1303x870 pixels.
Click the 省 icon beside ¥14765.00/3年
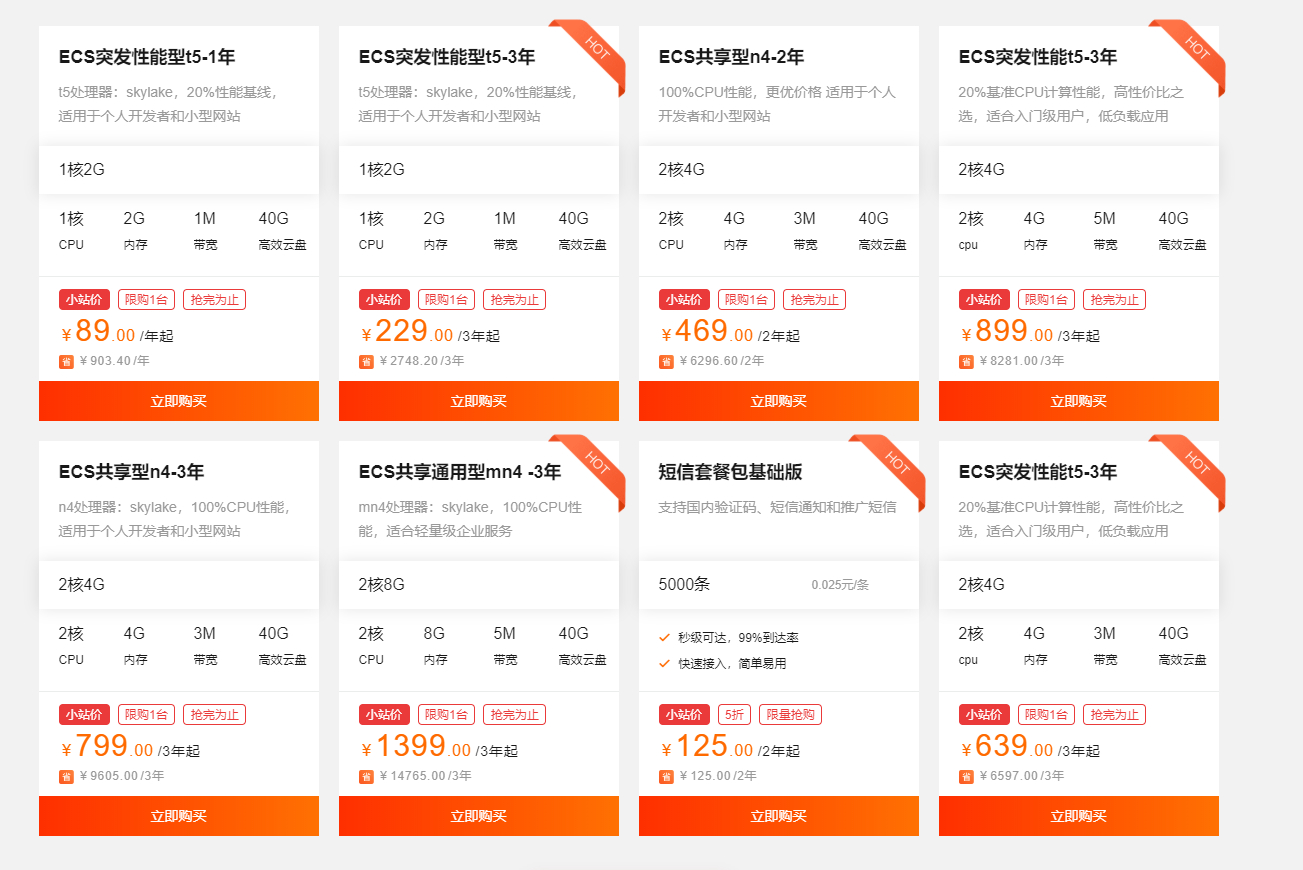(366, 777)
